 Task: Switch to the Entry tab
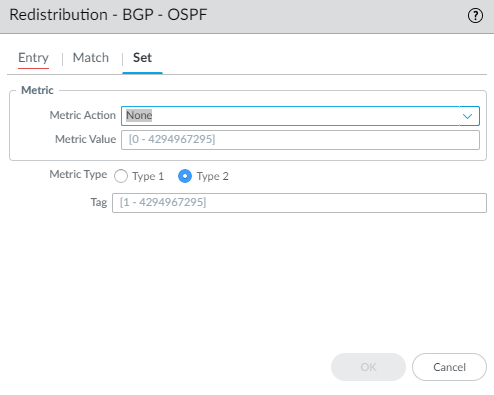[33, 58]
